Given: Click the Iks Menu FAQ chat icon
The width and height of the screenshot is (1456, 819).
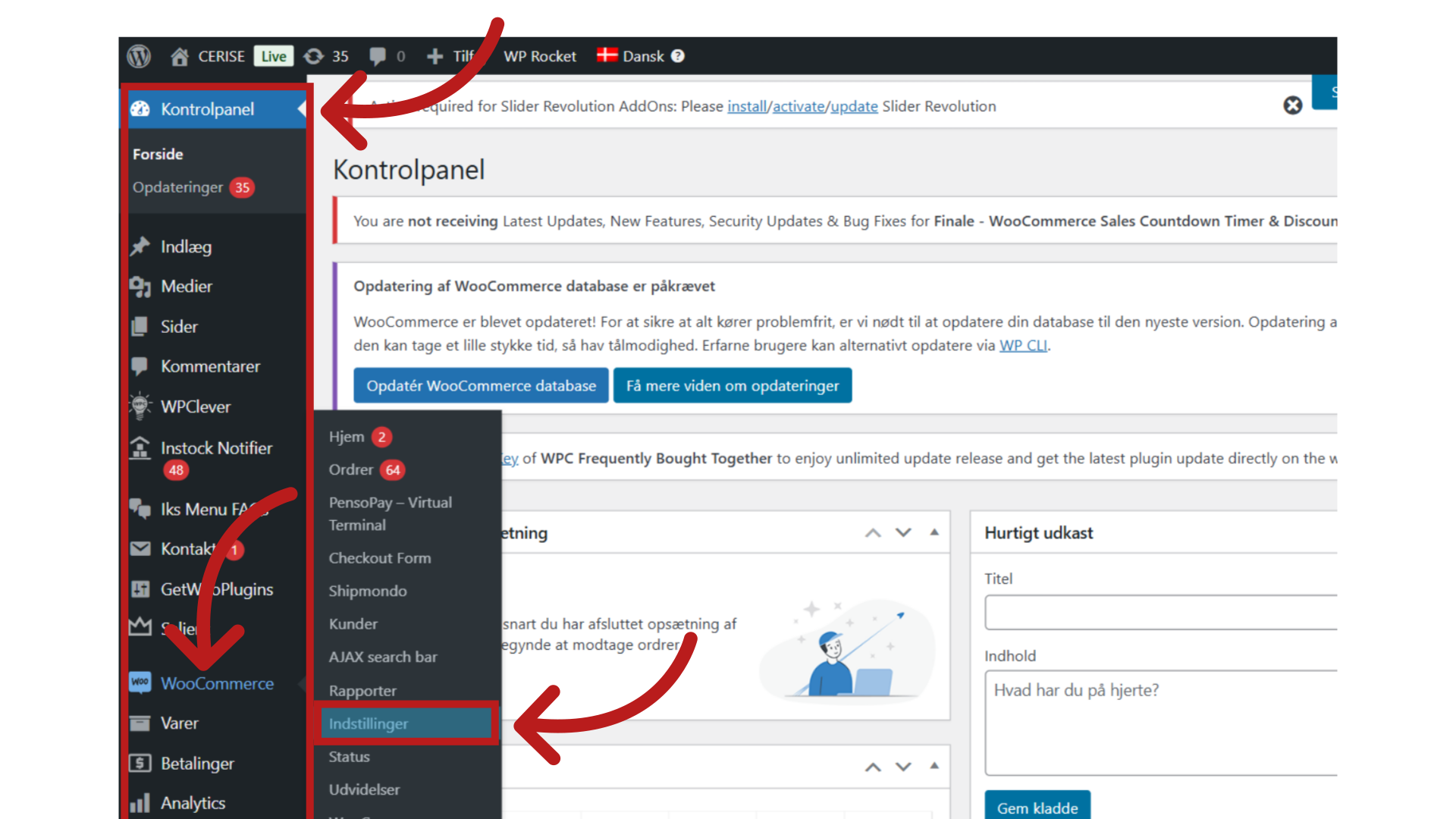Looking at the screenshot, I should (140, 508).
